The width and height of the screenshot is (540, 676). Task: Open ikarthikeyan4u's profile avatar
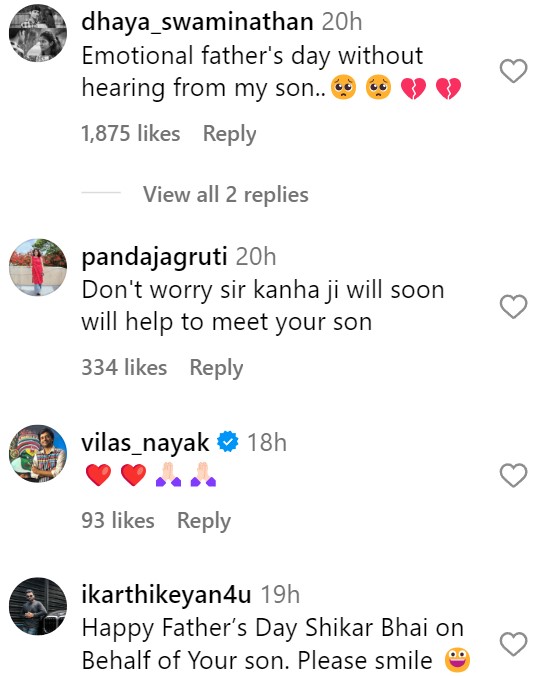click(x=38, y=606)
